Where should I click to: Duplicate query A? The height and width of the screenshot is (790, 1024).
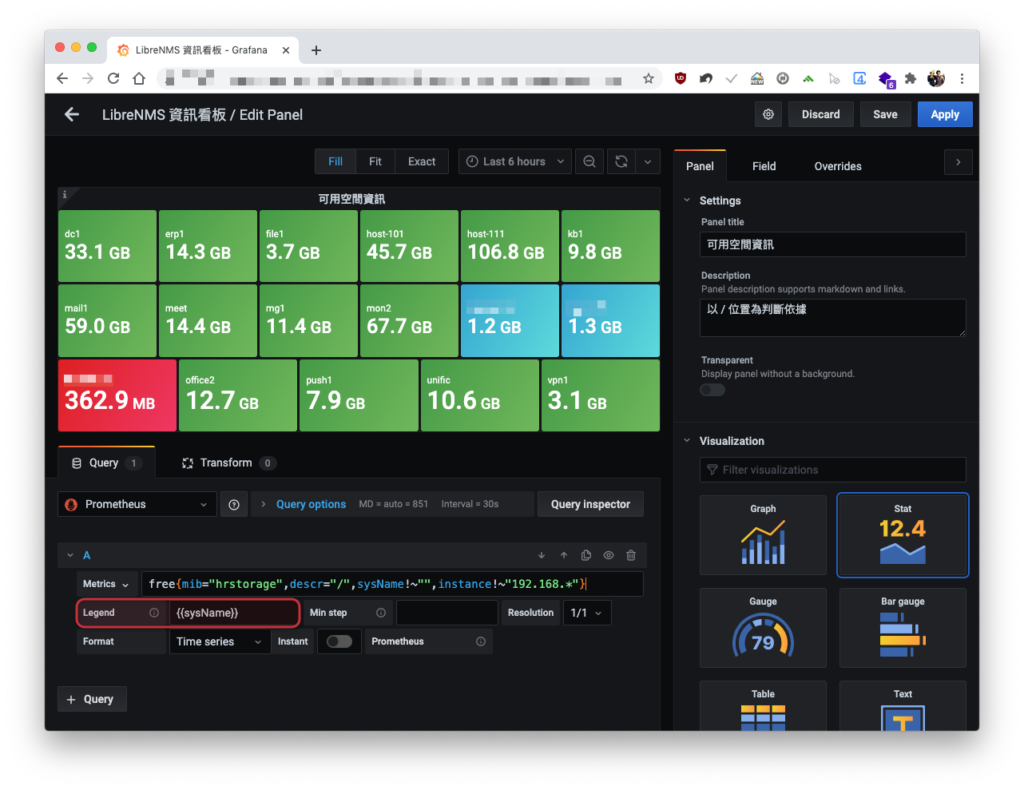point(586,555)
